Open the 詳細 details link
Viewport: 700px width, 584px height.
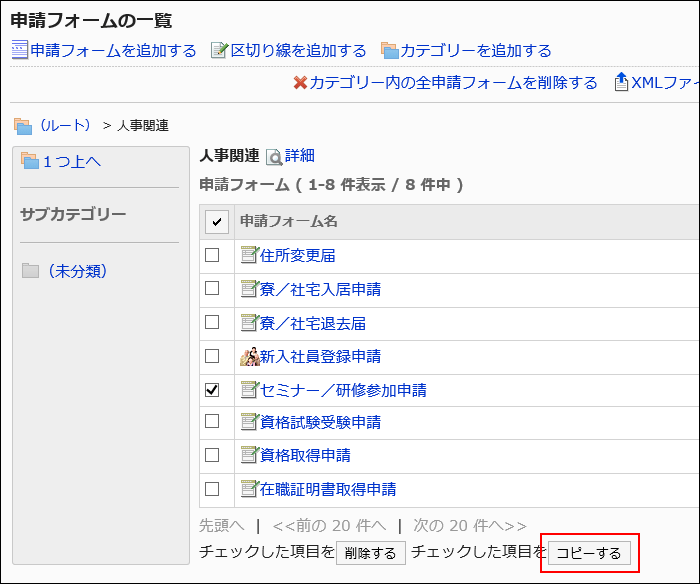tap(300, 155)
